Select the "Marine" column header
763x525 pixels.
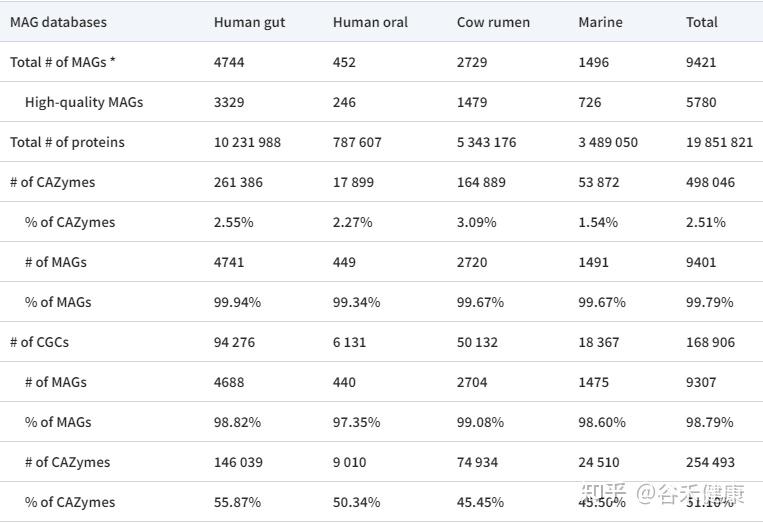pyautogui.click(x=600, y=22)
